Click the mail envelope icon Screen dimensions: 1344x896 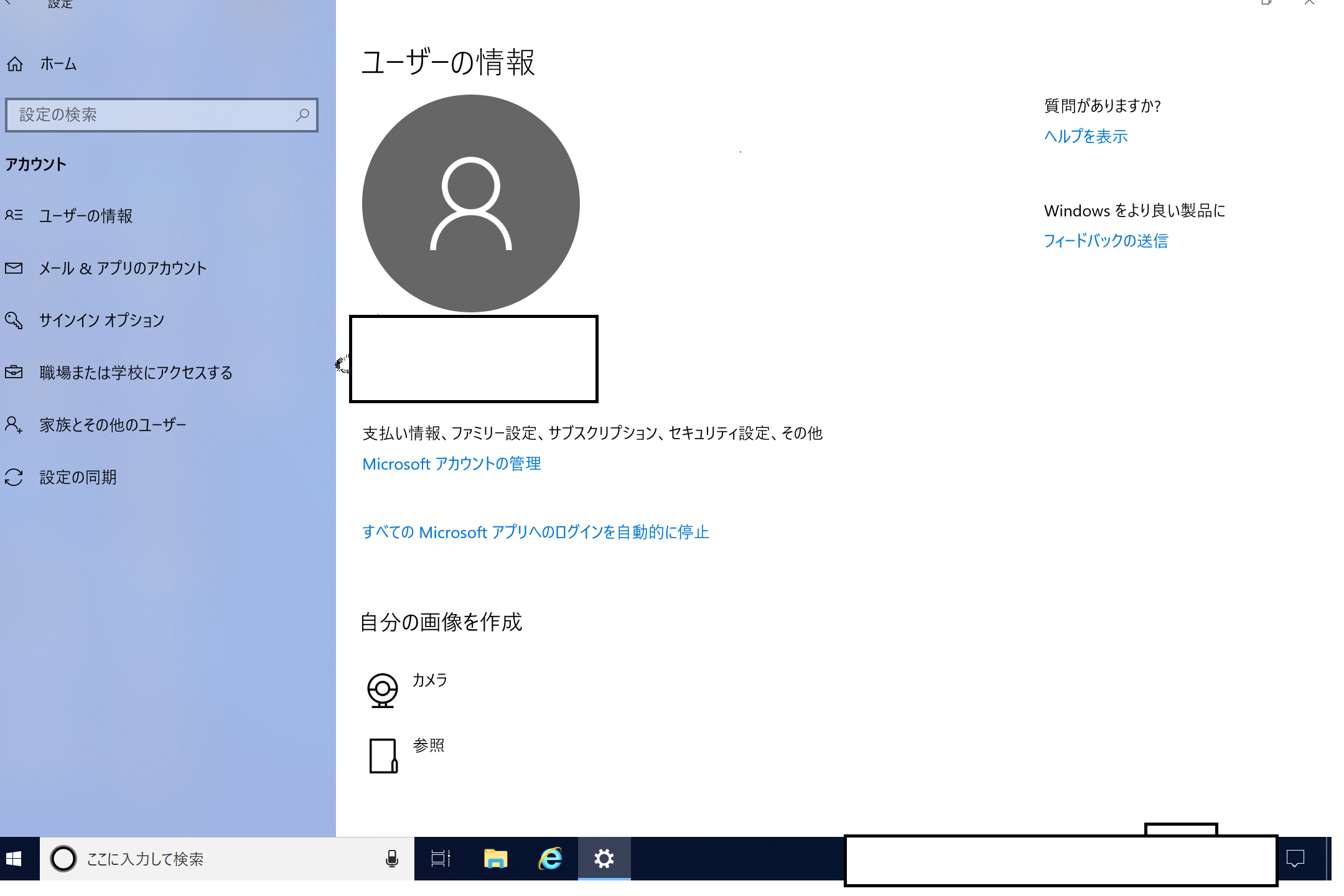click(14, 268)
